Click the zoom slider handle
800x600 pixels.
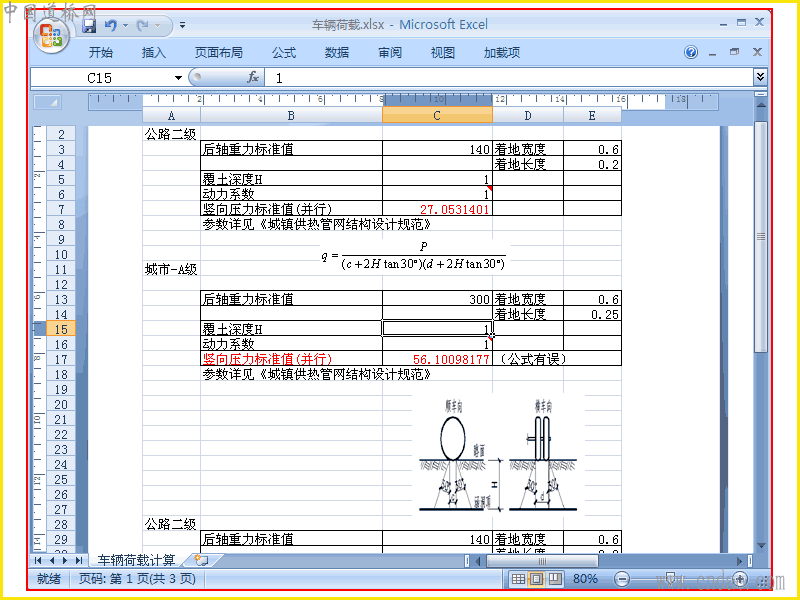[x=671, y=579]
